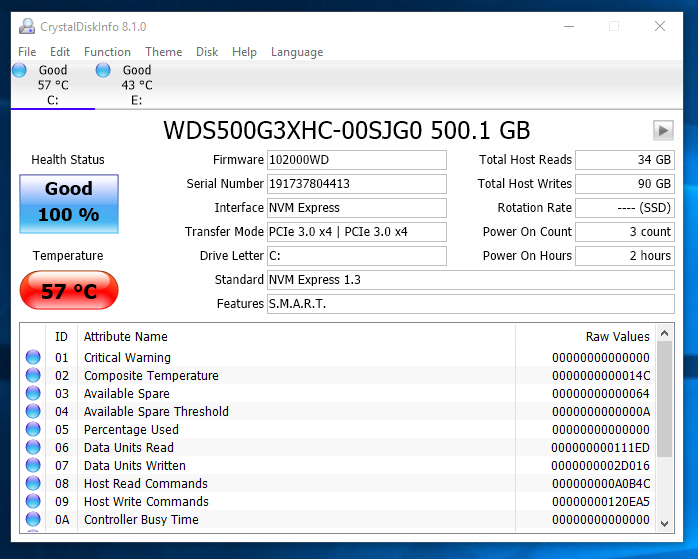Click raw value 0000000002D016
The width and height of the screenshot is (698, 559).
[x=601, y=466]
